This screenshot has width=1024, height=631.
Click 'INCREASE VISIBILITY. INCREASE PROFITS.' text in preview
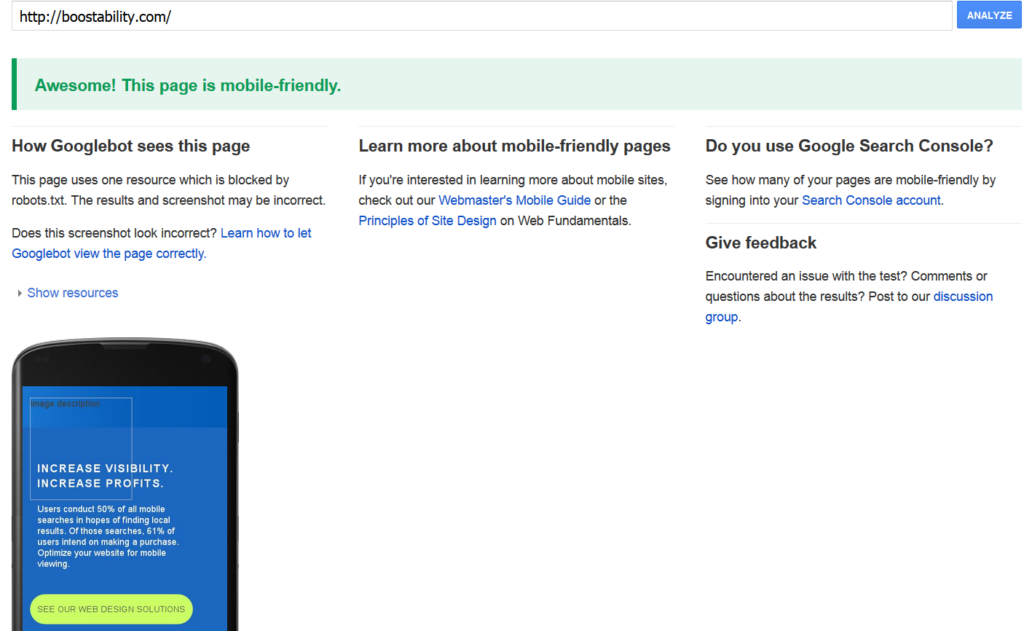(x=105, y=476)
